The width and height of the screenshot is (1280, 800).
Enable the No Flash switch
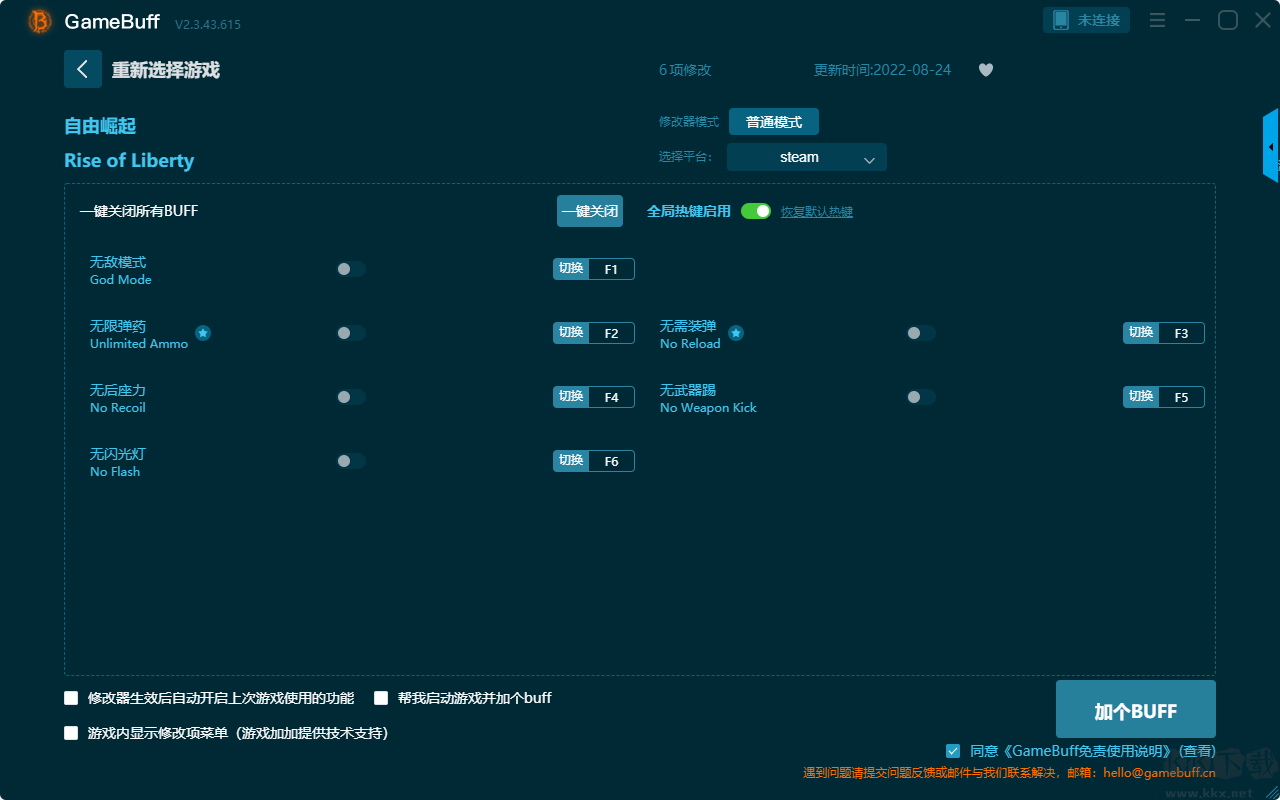click(x=351, y=461)
